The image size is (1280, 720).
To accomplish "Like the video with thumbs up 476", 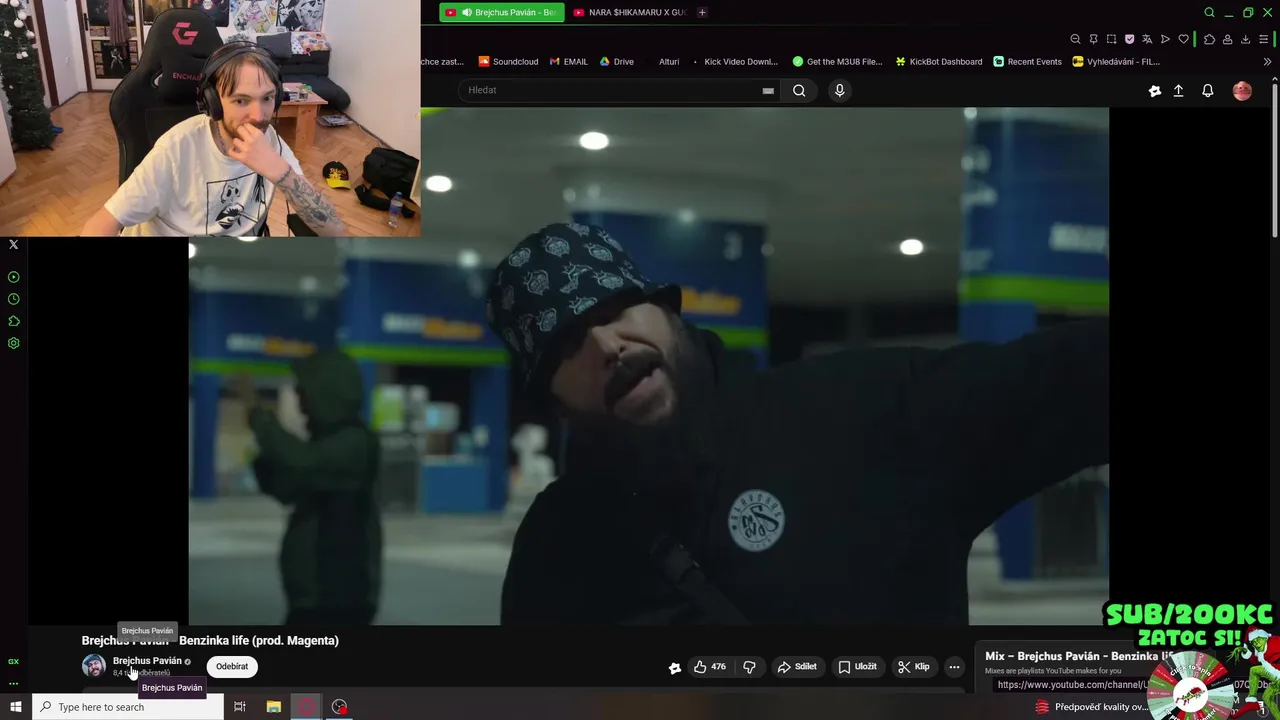I will (x=710, y=667).
